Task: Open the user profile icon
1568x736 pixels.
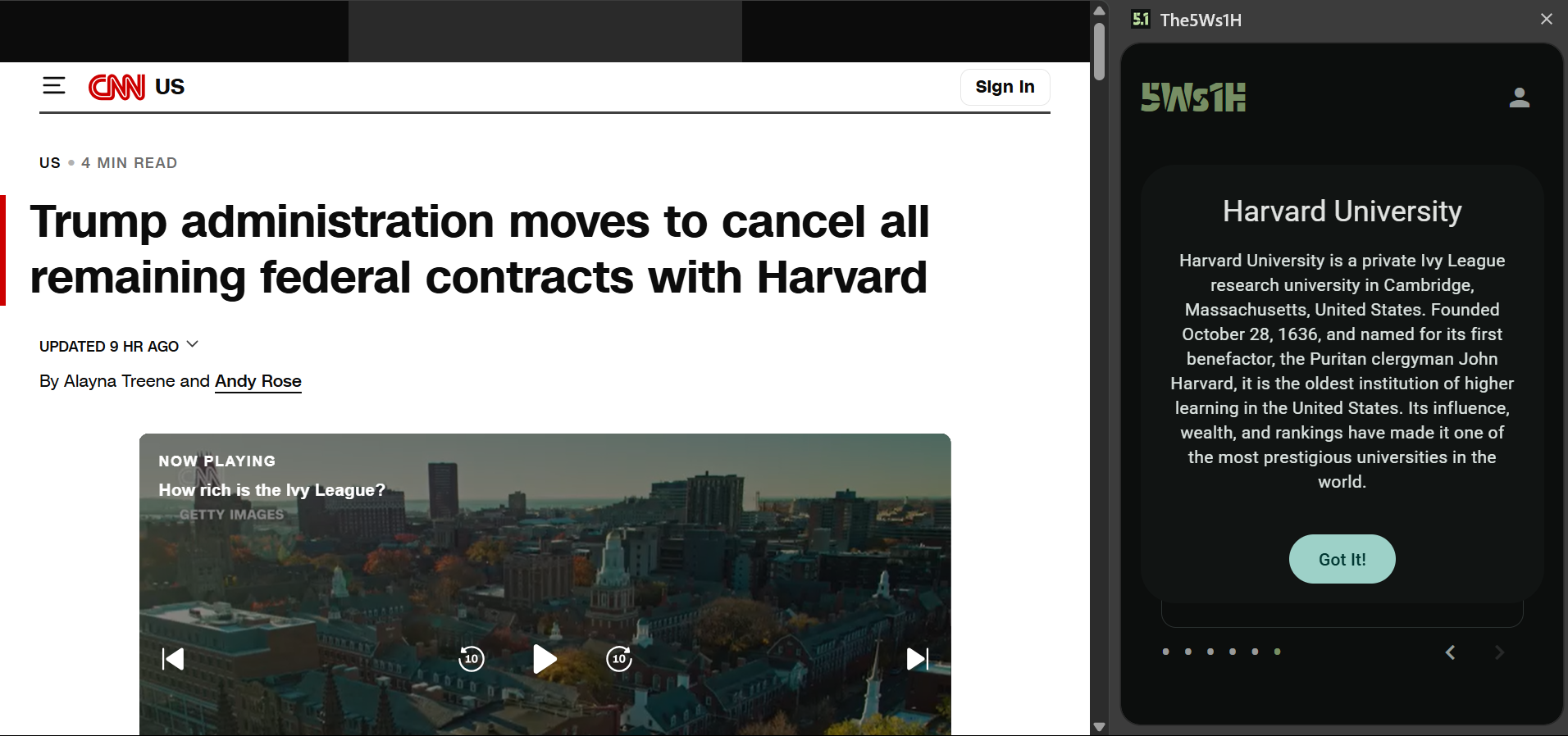Action: tap(1520, 98)
